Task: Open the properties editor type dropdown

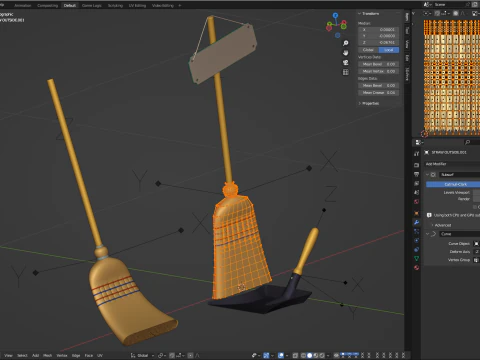Action: 419,142
